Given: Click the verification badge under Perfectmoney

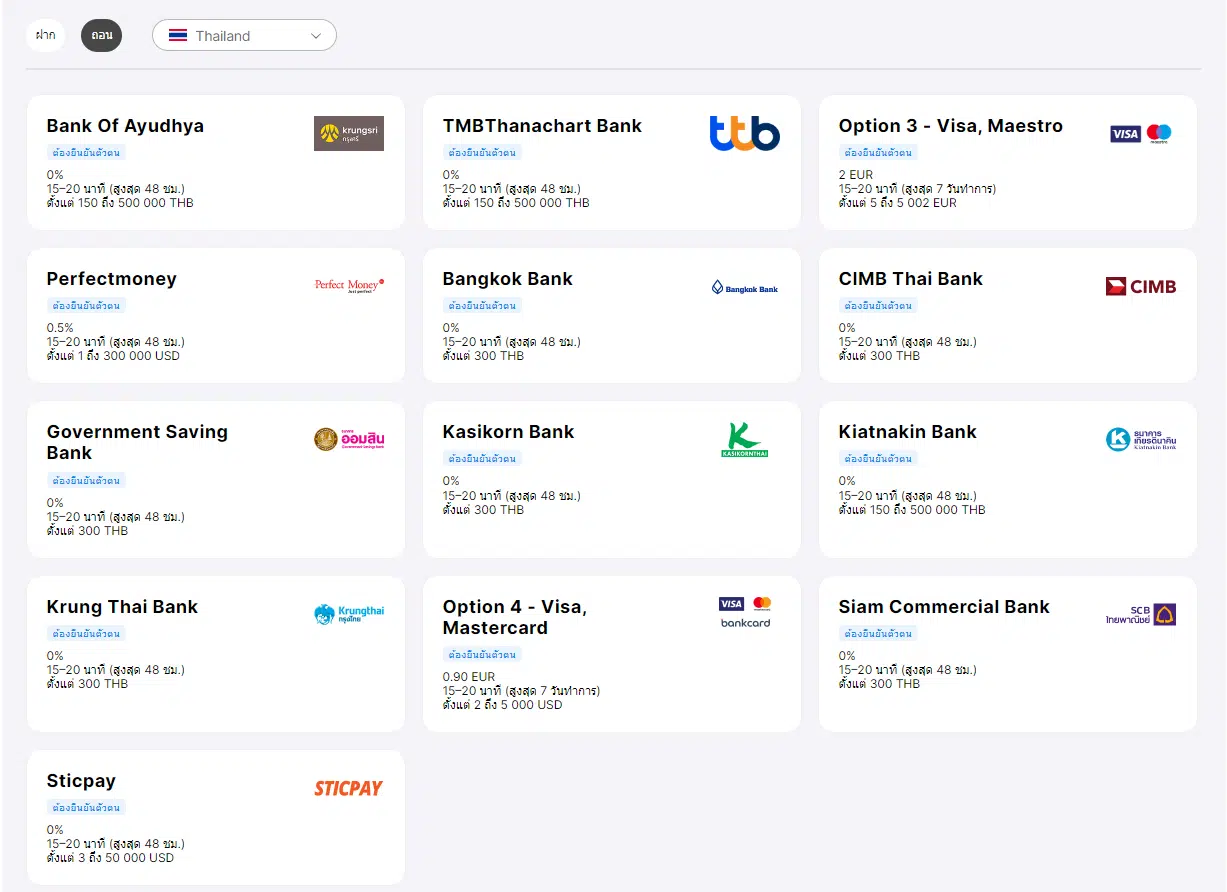Looking at the screenshot, I should click(x=87, y=306).
